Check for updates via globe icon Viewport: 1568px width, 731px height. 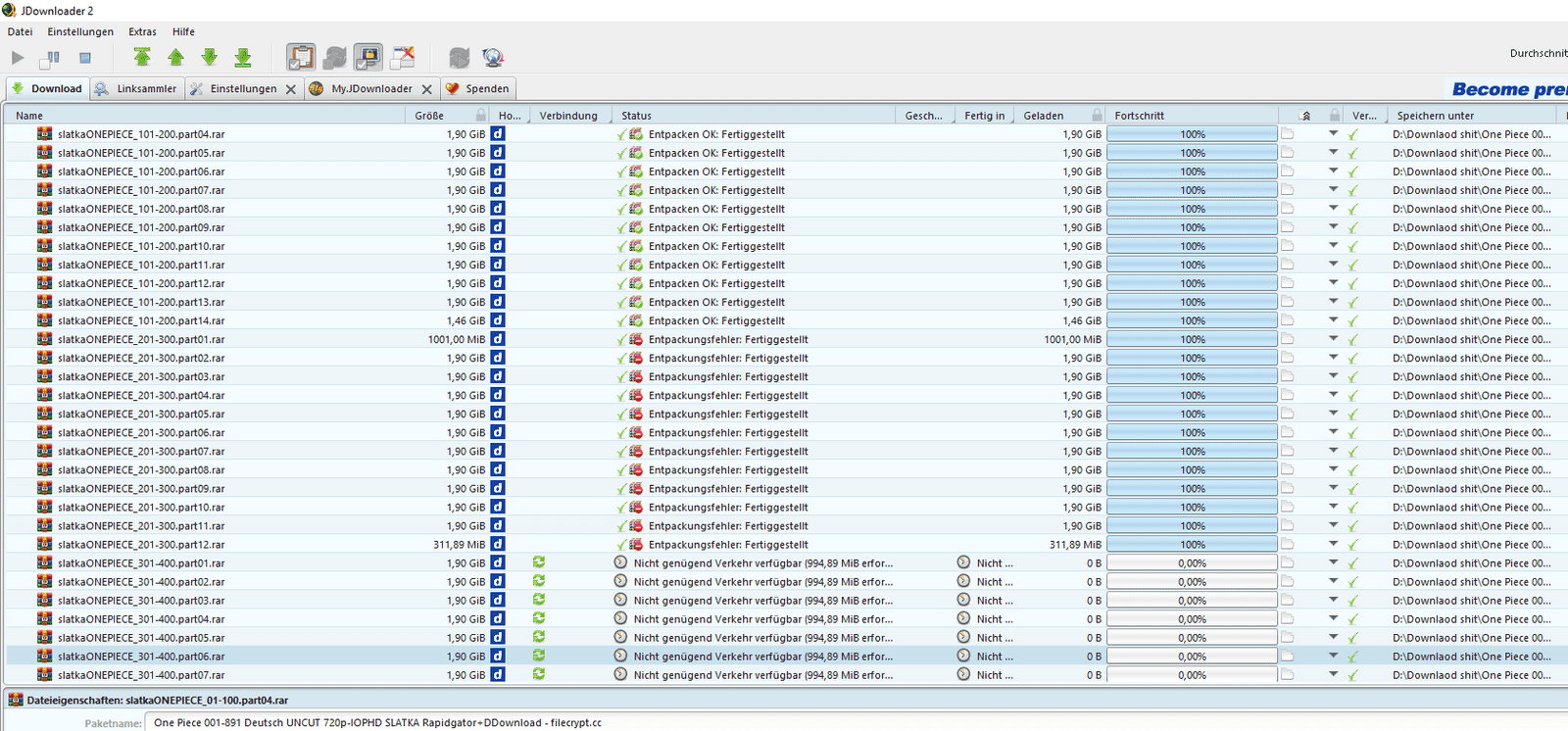tap(493, 58)
